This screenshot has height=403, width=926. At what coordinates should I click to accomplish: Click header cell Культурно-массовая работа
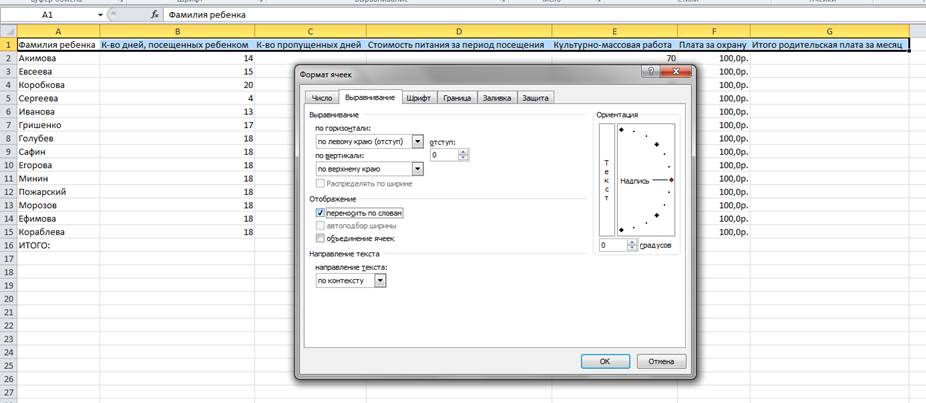[x=615, y=45]
